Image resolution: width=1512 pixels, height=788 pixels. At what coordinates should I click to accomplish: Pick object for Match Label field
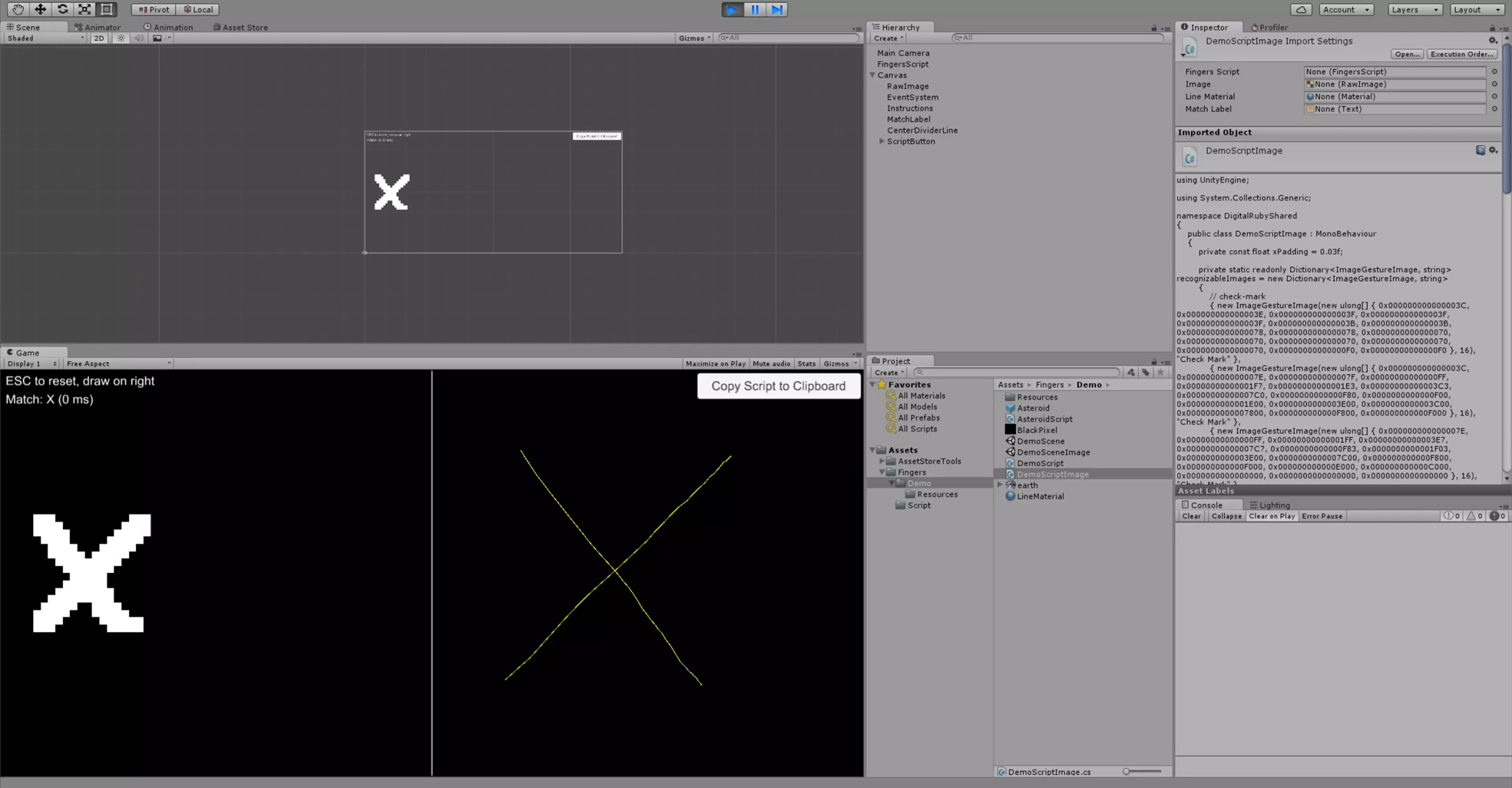pyautogui.click(x=1494, y=108)
